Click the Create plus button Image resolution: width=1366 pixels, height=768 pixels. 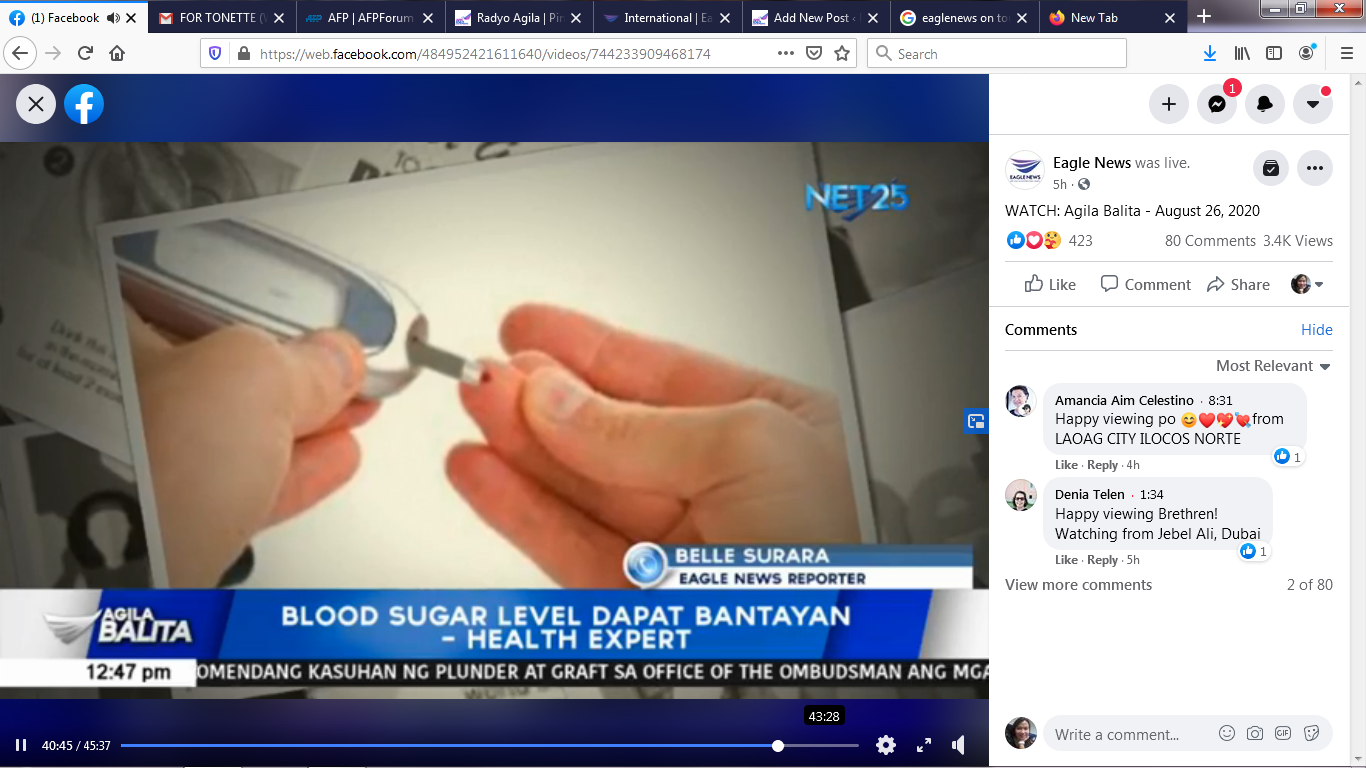point(1168,104)
